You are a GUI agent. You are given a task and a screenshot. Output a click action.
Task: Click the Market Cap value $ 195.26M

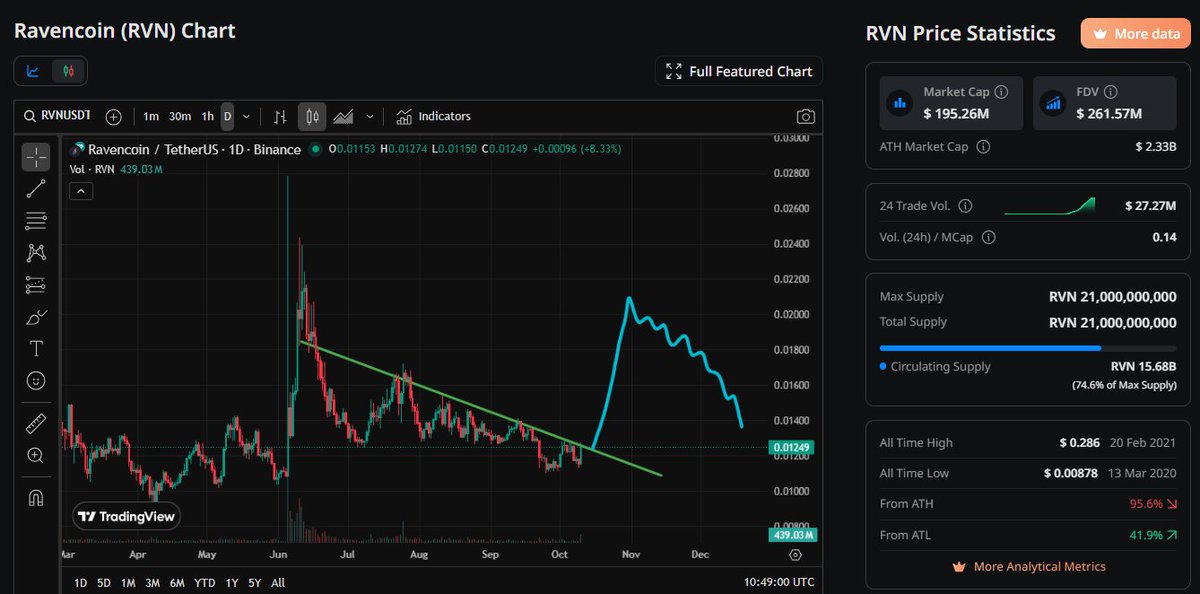point(956,114)
